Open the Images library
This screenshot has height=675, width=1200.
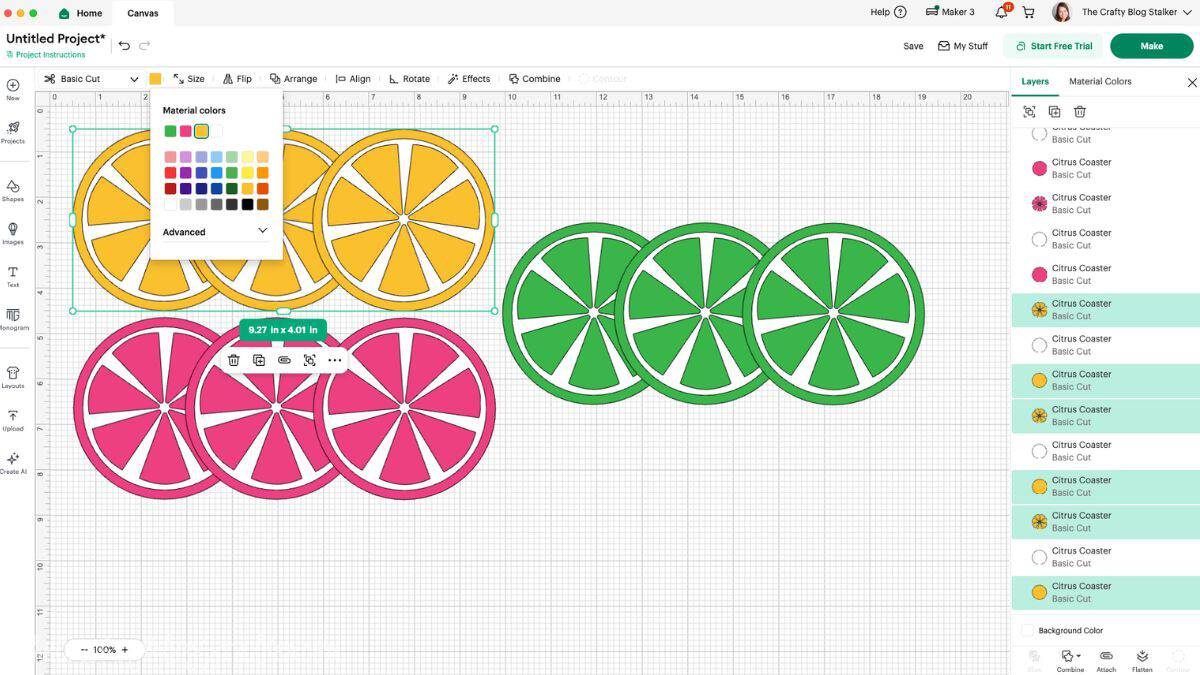point(13,233)
